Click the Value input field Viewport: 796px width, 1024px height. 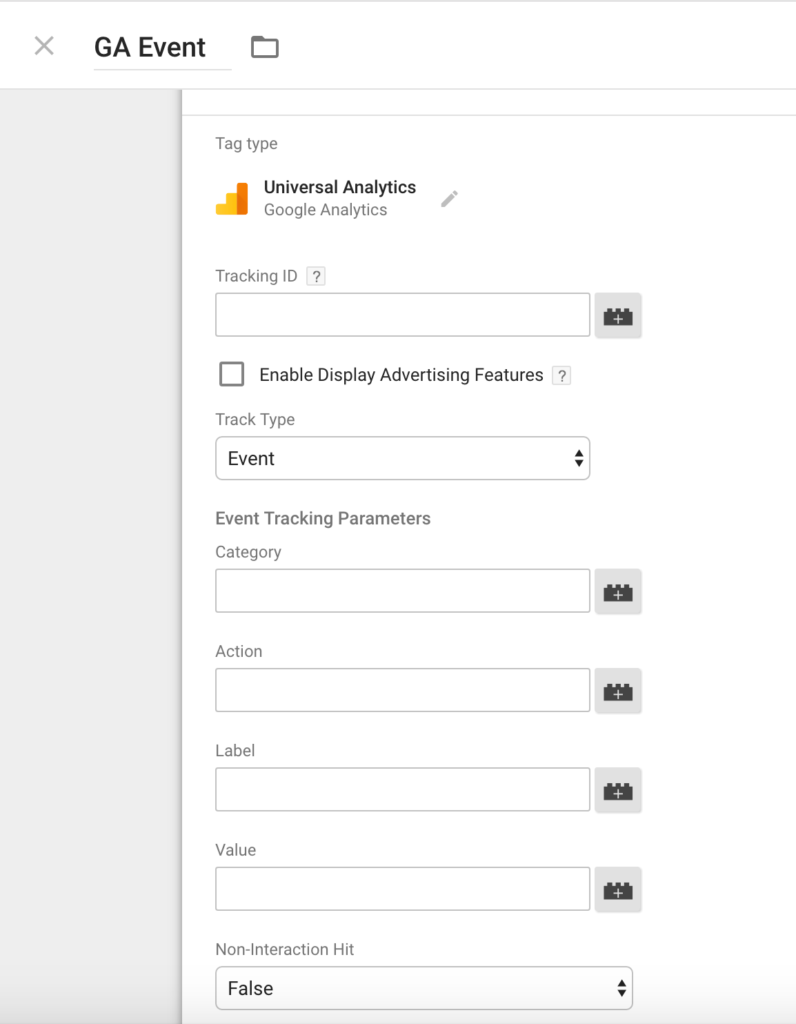pyautogui.click(x=402, y=888)
